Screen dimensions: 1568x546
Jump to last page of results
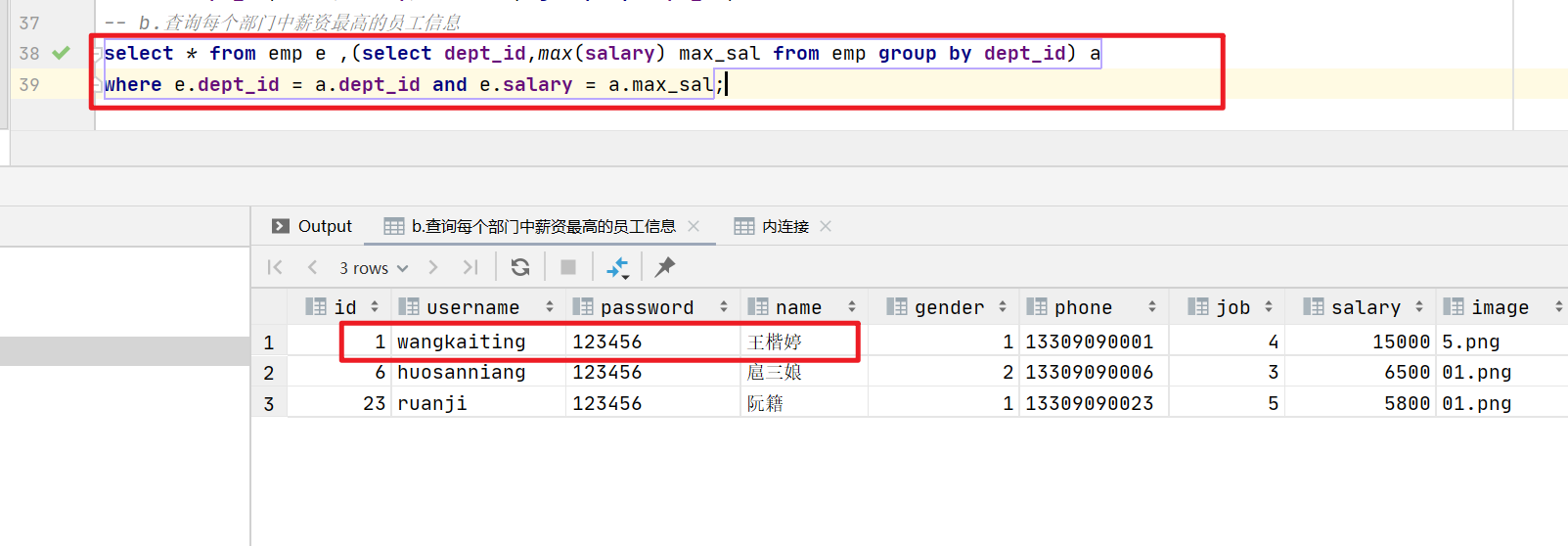470,267
